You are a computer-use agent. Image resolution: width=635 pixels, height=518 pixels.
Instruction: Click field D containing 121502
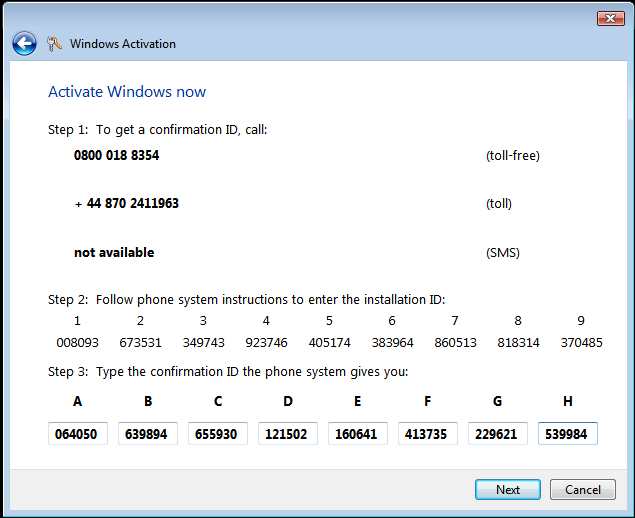(x=288, y=434)
